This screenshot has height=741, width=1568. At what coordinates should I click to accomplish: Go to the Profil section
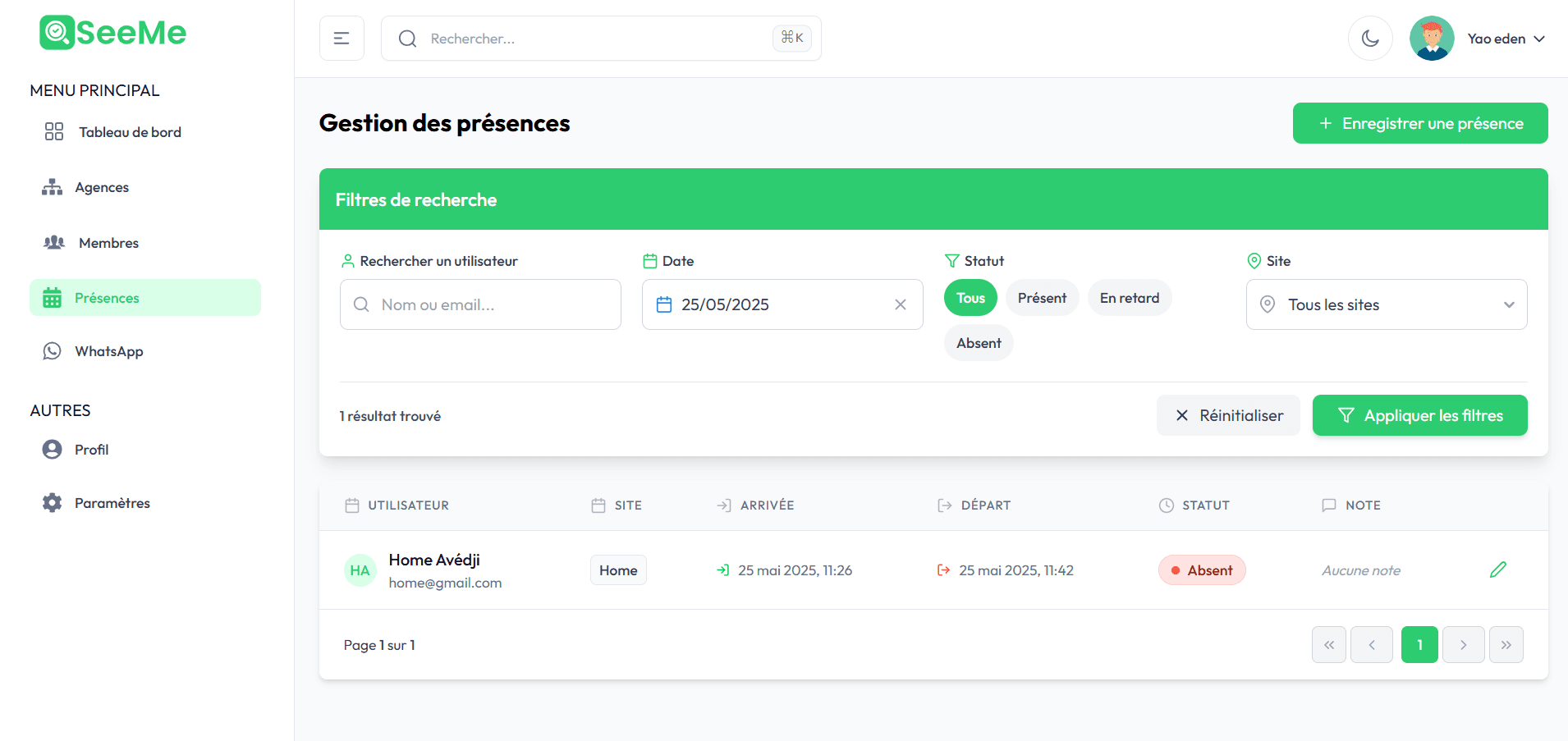90,449
